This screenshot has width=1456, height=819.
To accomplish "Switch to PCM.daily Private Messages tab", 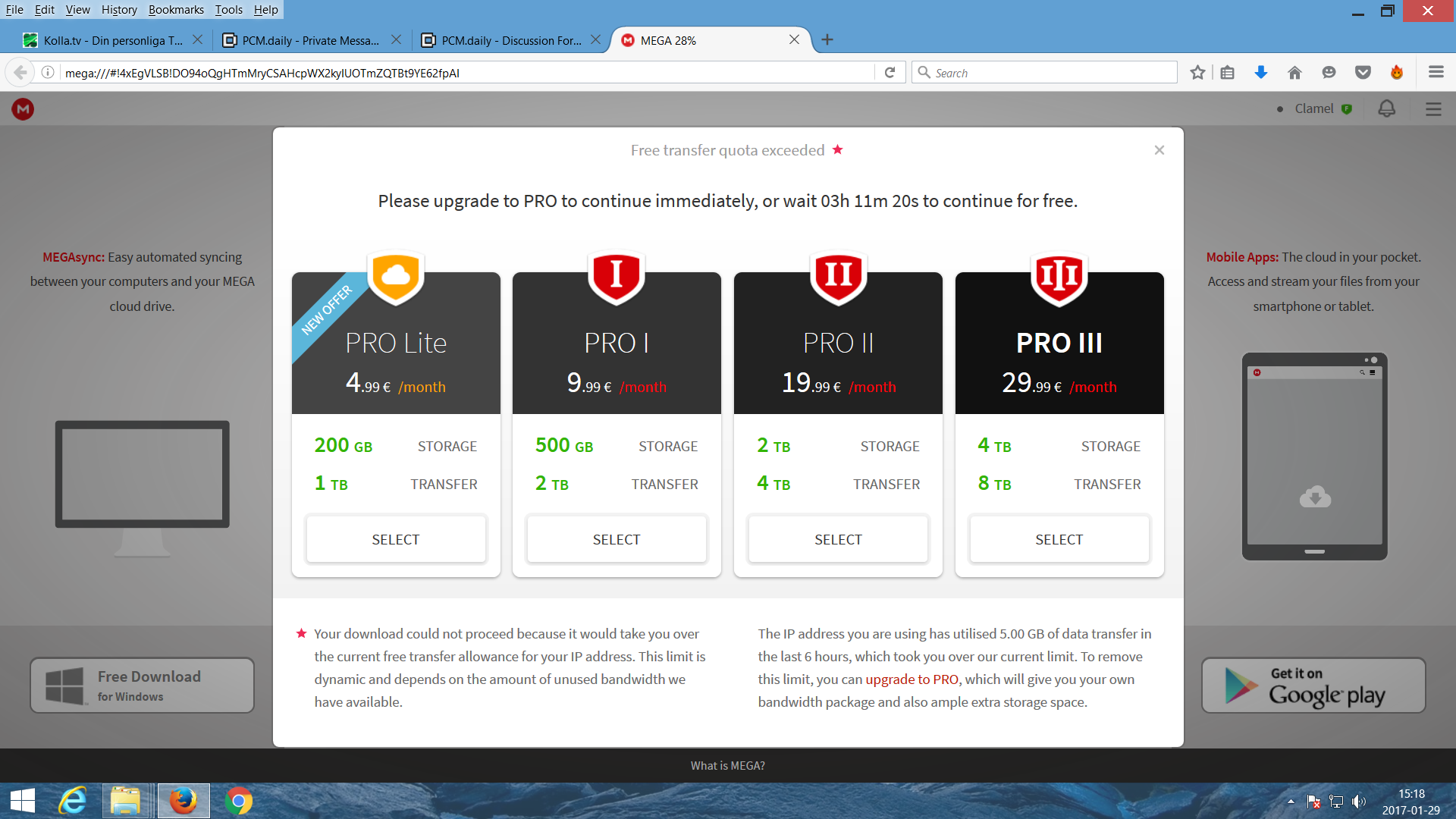I will [x=309, y=41].
